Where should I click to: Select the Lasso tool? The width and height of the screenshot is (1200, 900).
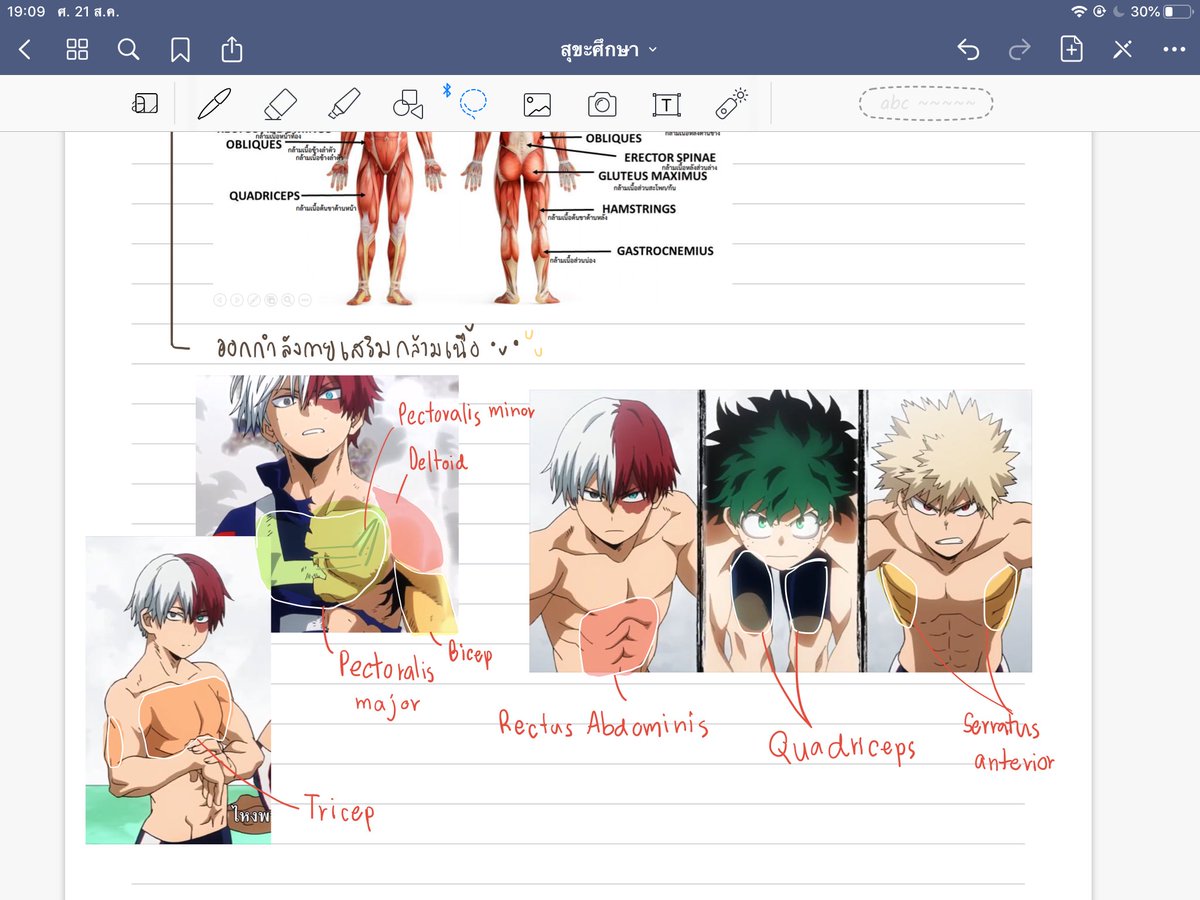click(x=473, y=102)
